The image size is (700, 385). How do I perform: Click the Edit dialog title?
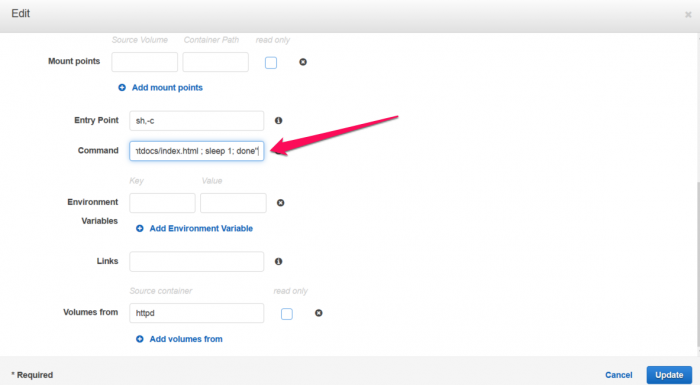point(21,13)
